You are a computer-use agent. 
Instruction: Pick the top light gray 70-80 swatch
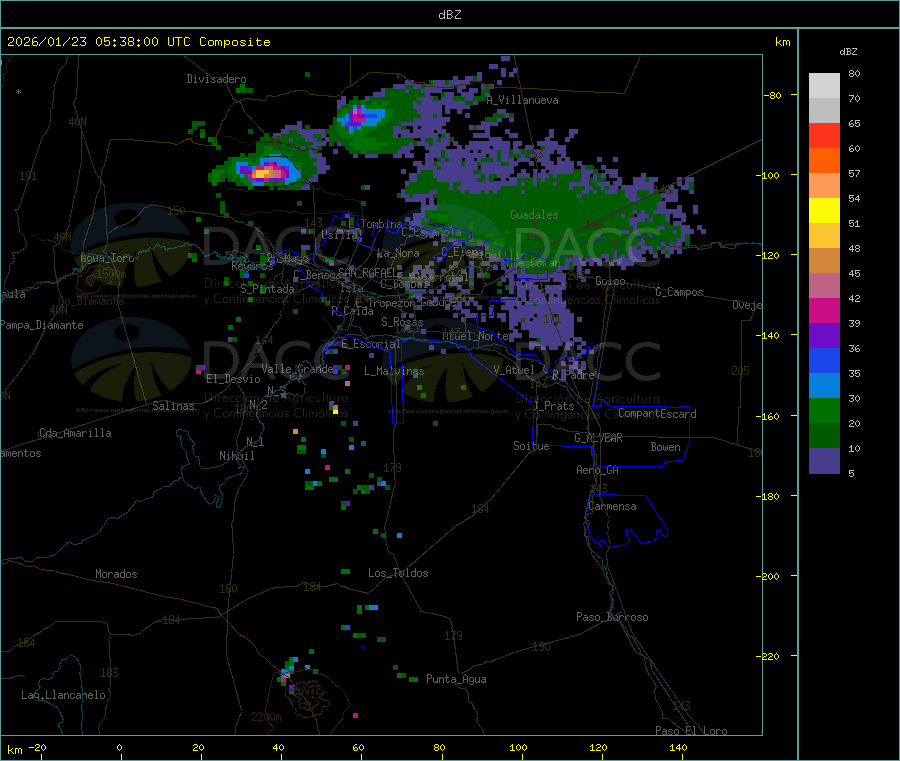click(x=824, y=86)
